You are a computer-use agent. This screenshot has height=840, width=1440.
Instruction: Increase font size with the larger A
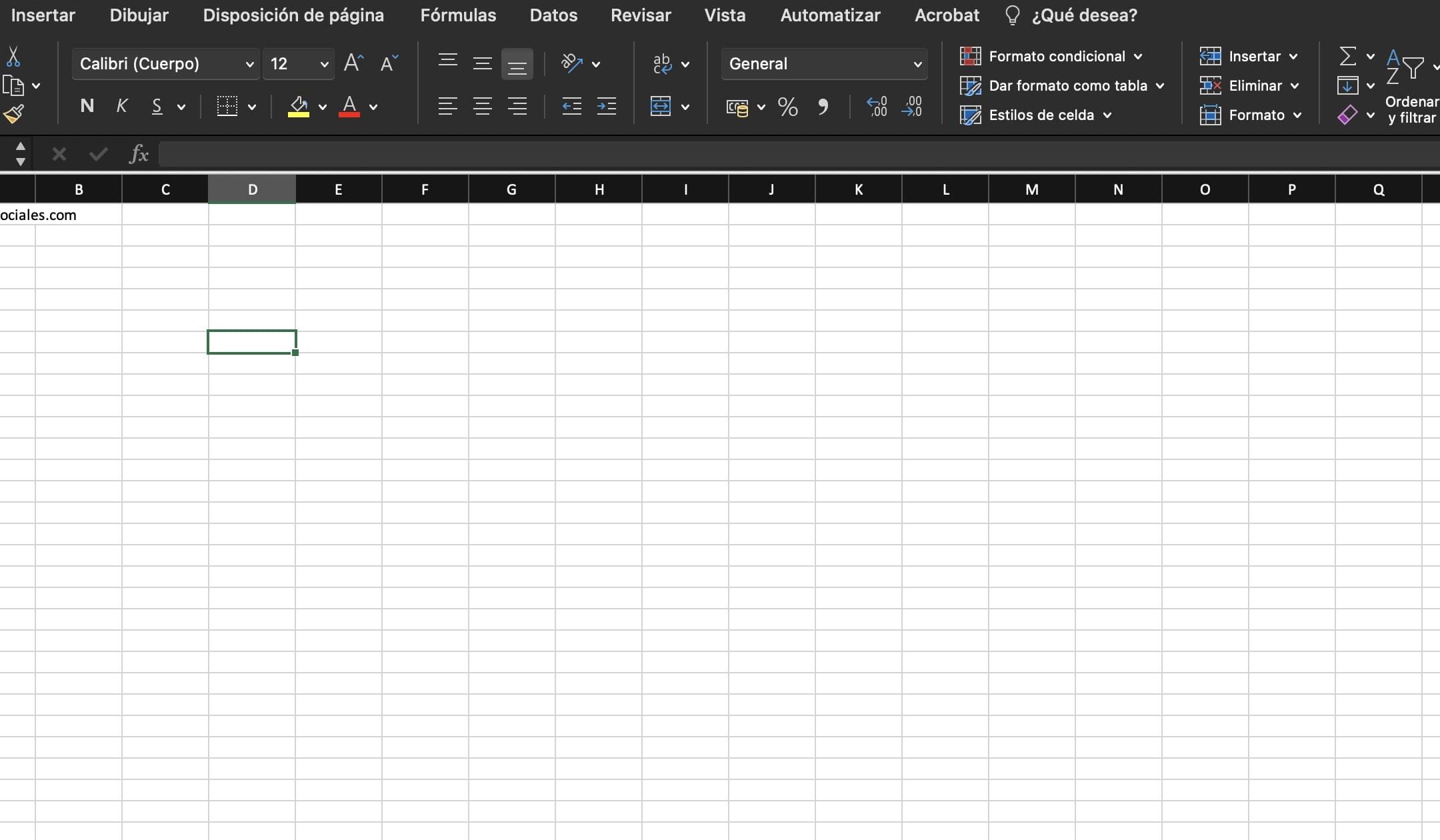(353, 63)
